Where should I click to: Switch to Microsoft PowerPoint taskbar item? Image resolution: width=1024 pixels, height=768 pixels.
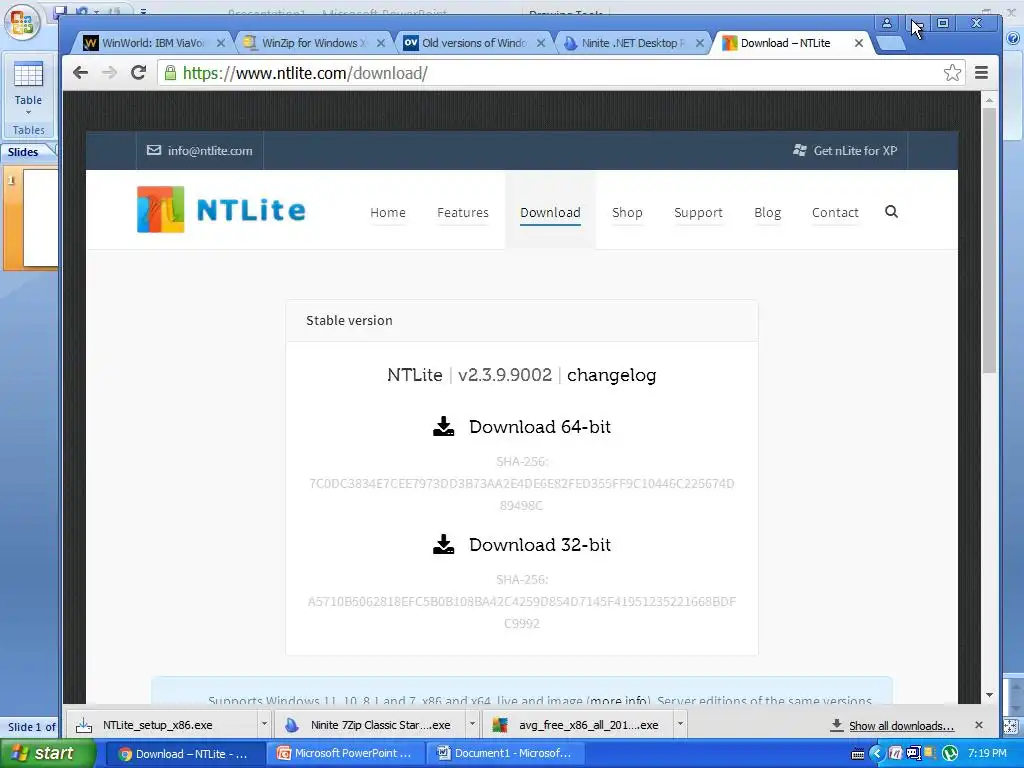tap(345, 754)
